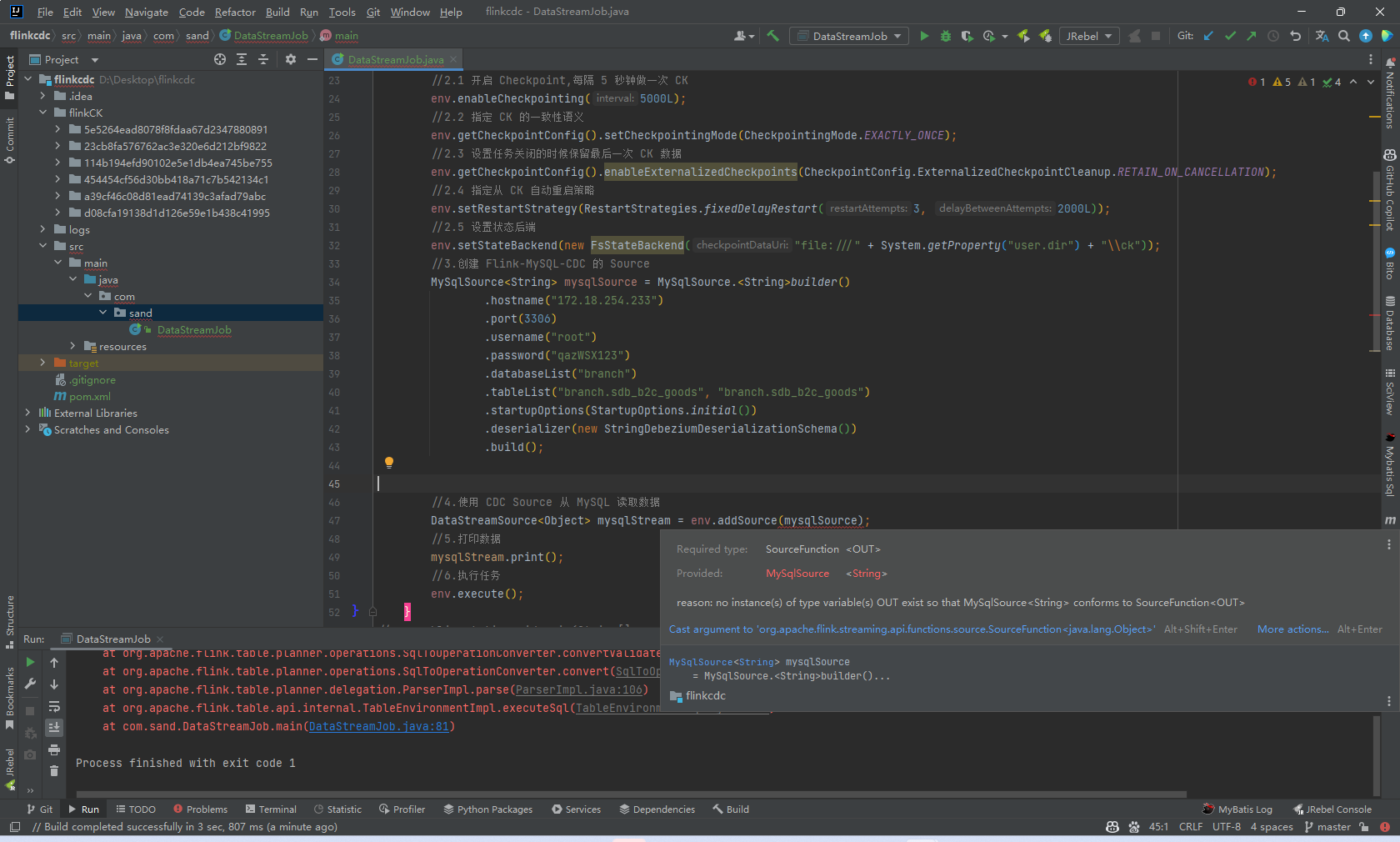Screen dimensions: 1400x842
Task: Build the project with the hammer icon
Action: click(x=773, y=36)
